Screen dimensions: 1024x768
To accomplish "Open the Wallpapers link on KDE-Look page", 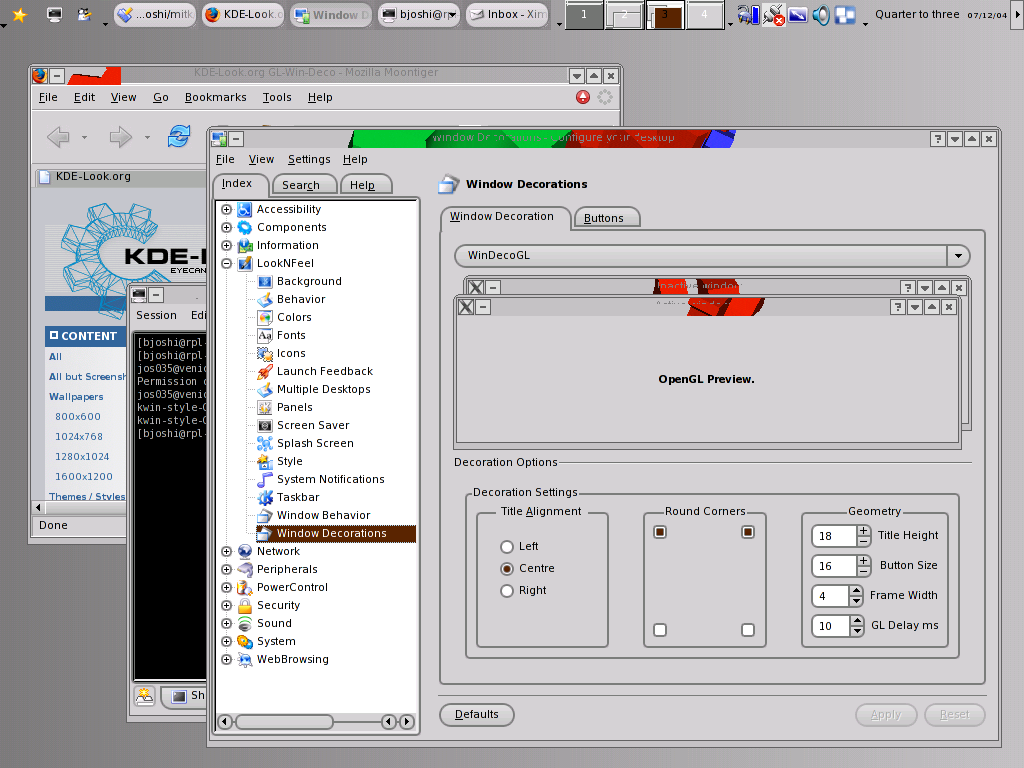I will (76, 397).
